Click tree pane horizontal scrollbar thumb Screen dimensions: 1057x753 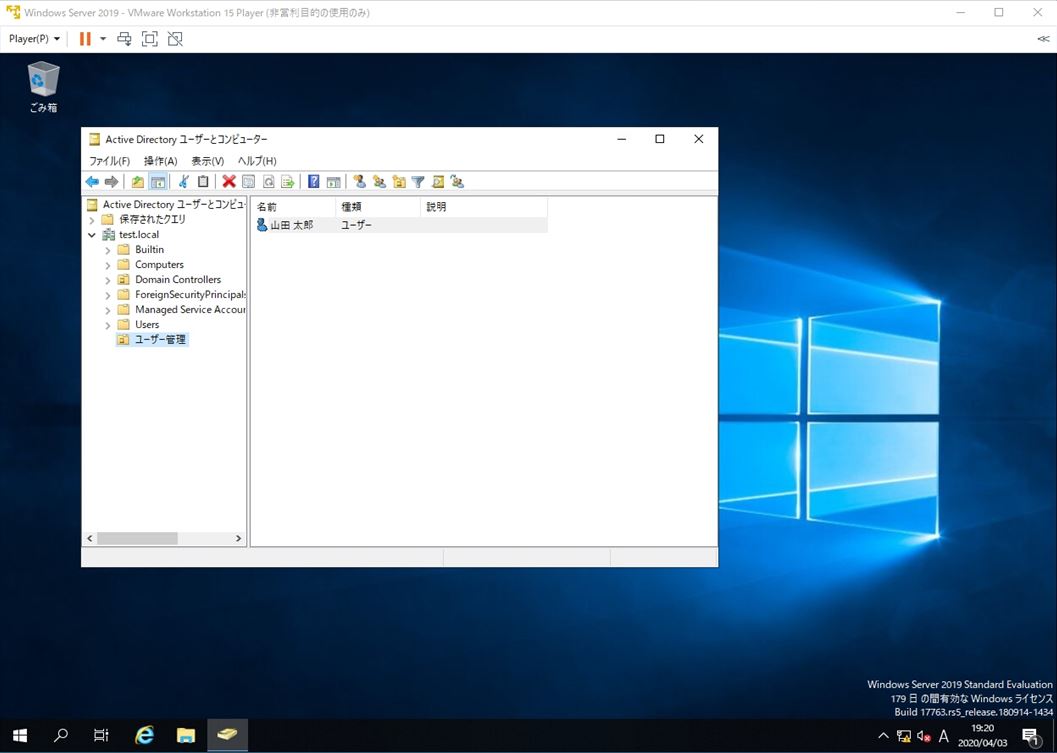click(x=137, y=539)
